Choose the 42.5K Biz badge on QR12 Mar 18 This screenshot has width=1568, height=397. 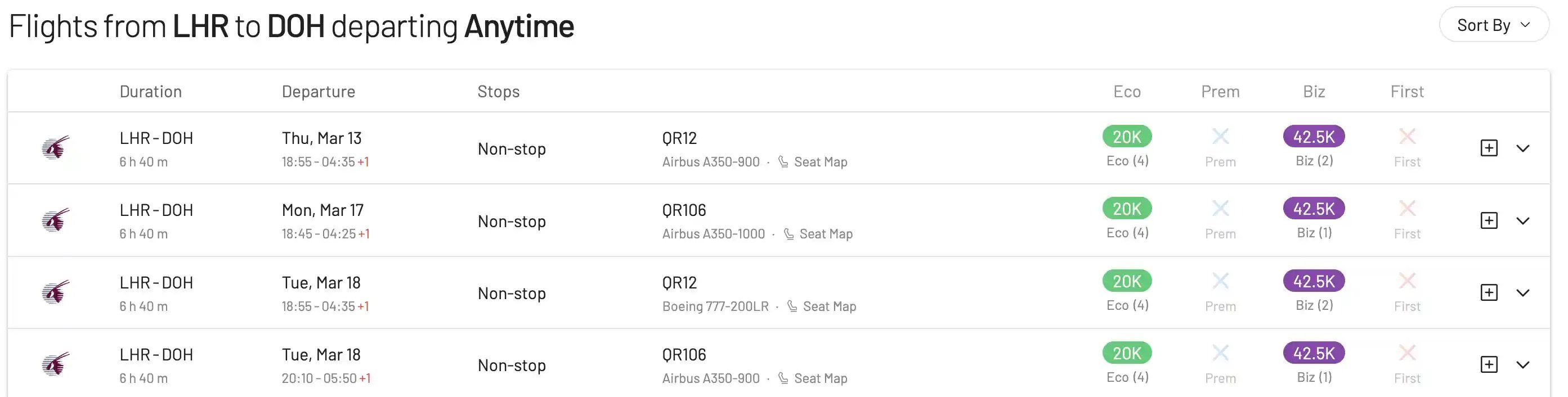point(1314,281)
